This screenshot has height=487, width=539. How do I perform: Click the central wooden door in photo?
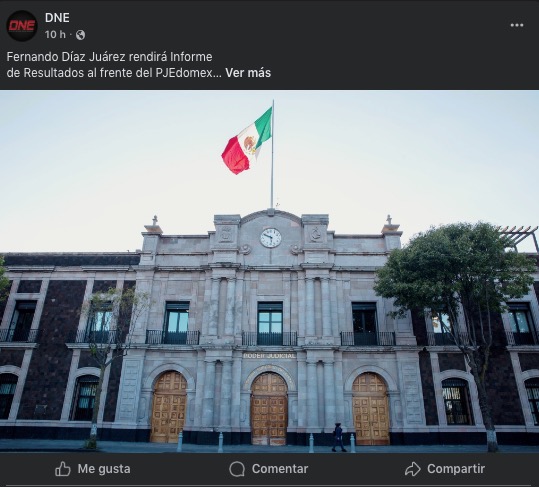coord(269,409)
